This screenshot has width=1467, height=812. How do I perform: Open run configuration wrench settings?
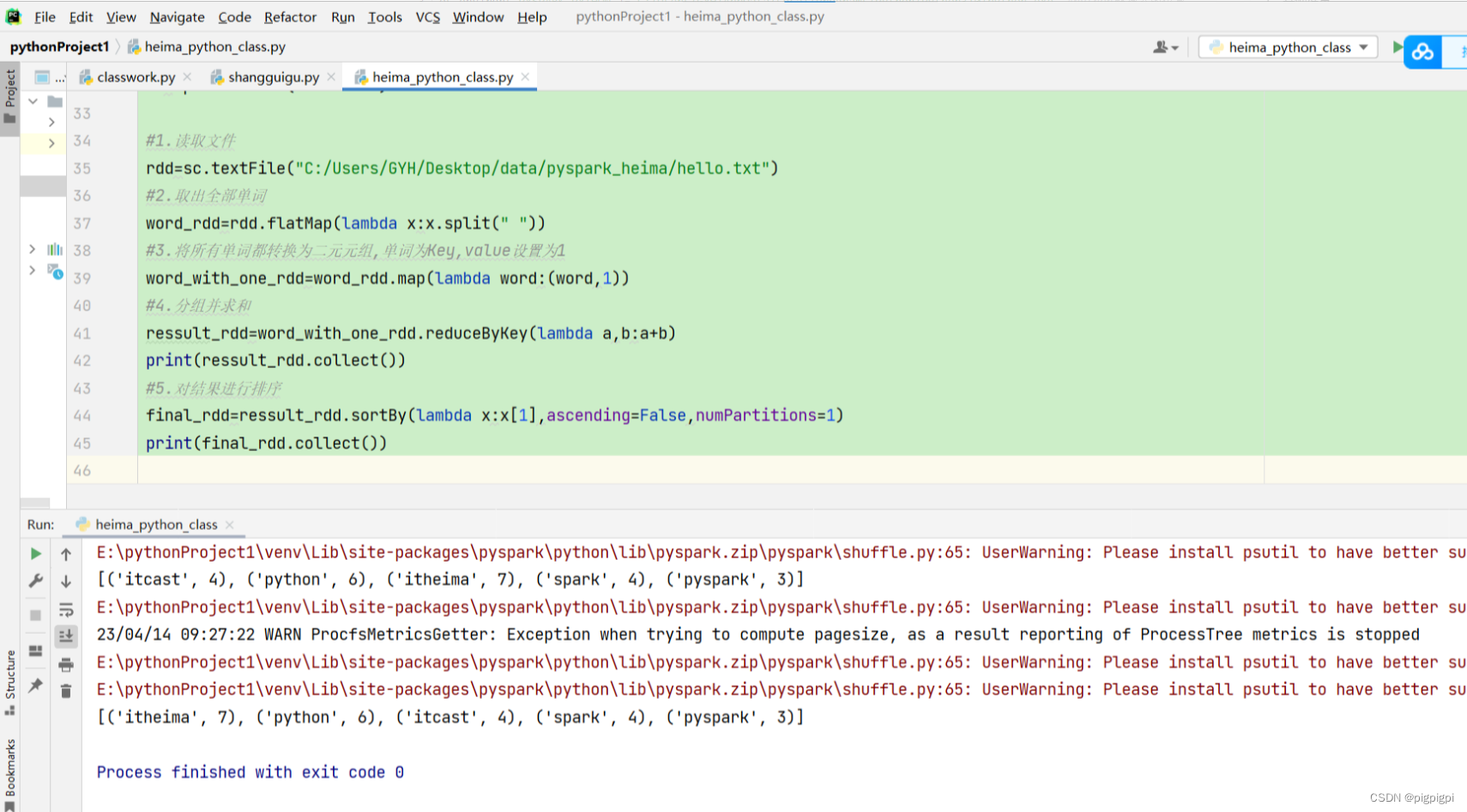tap(35, 581)
